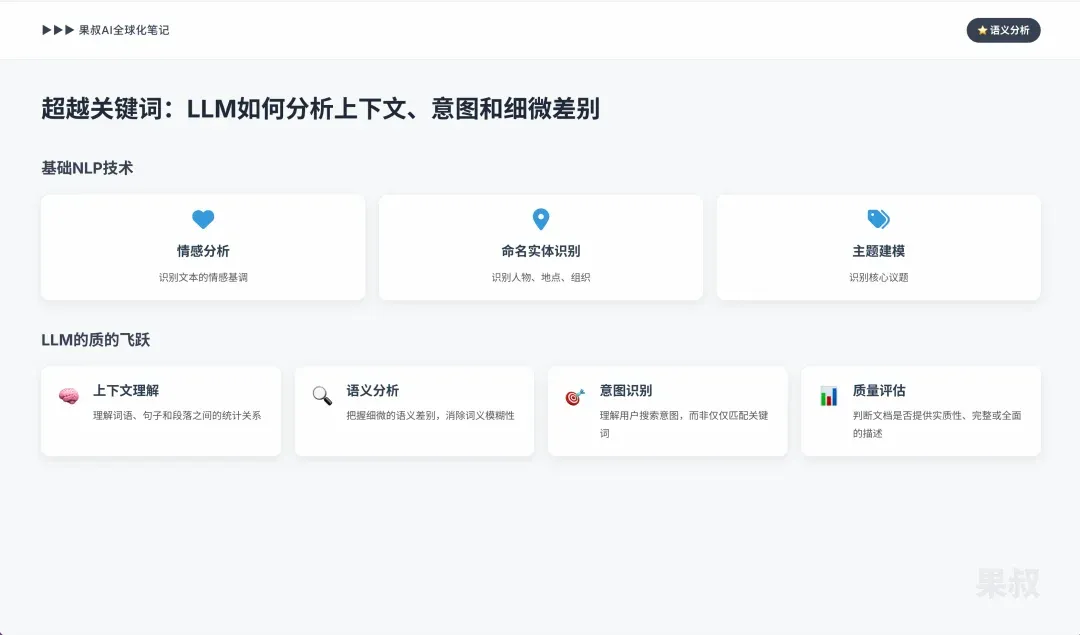Click the blue tags icon for 主题建模

(x=878, y=220)
